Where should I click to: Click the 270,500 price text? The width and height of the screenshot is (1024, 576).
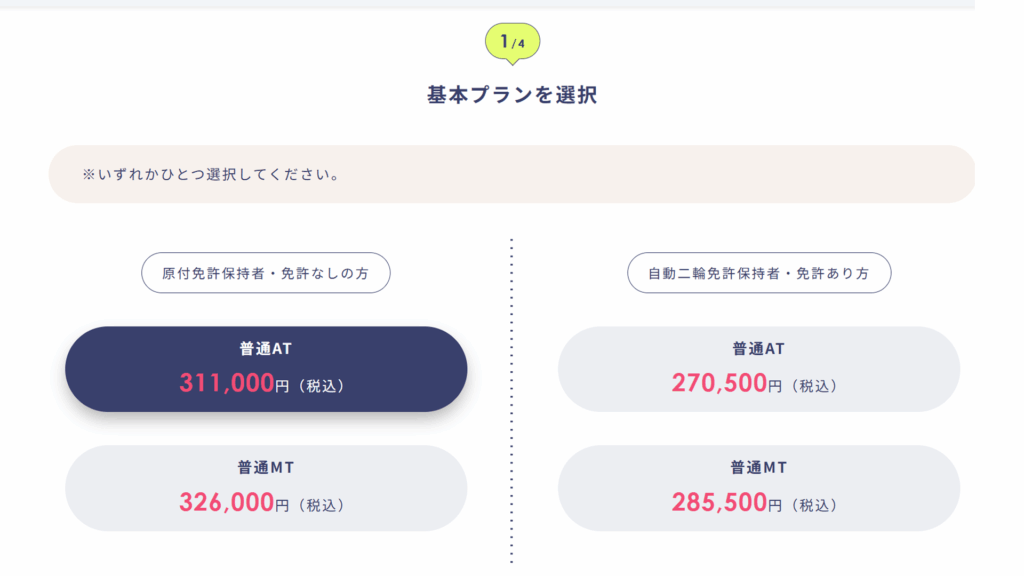point(719,383)
